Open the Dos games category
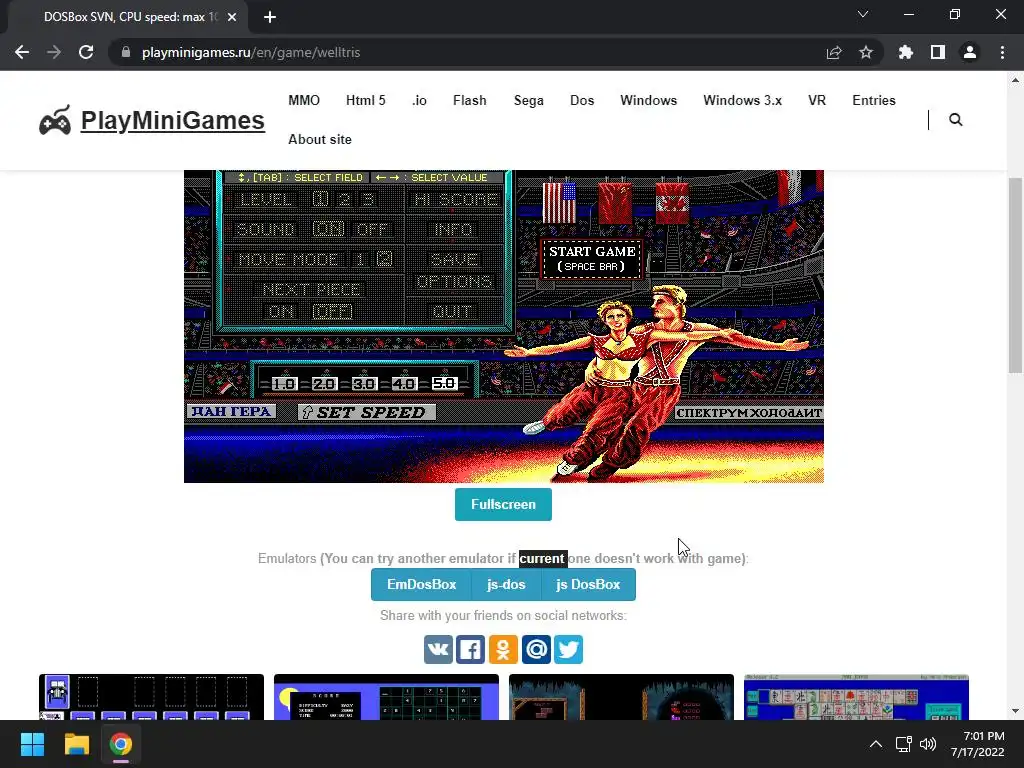The width and height of the screenshot is (1024, 768). click(x=582, y=100)
